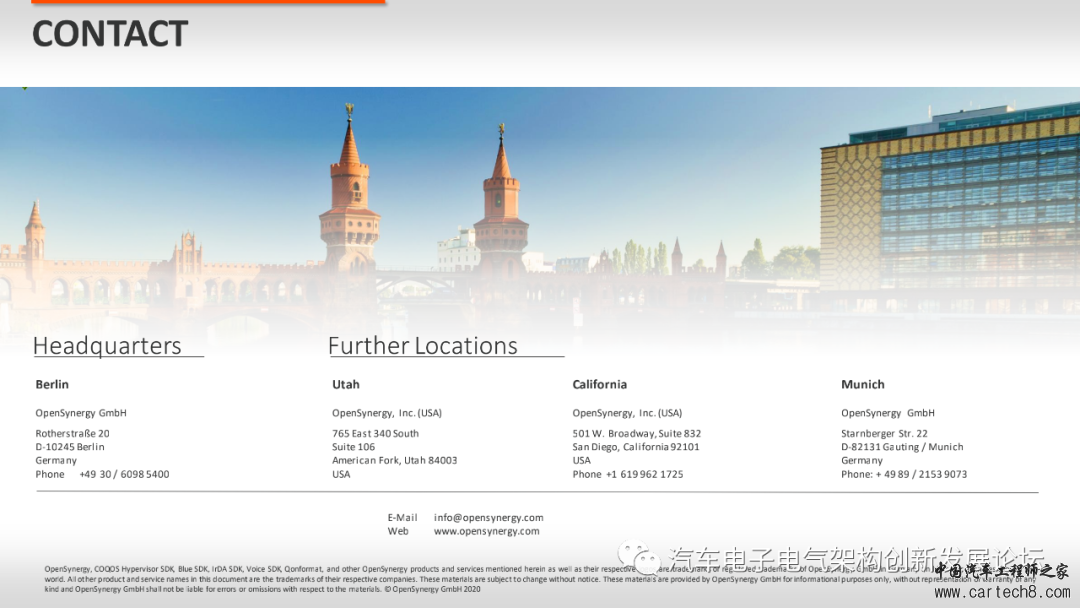Click the E-Mail label
The width and height of the screenshot is (1080, 608).
point(402,518)
